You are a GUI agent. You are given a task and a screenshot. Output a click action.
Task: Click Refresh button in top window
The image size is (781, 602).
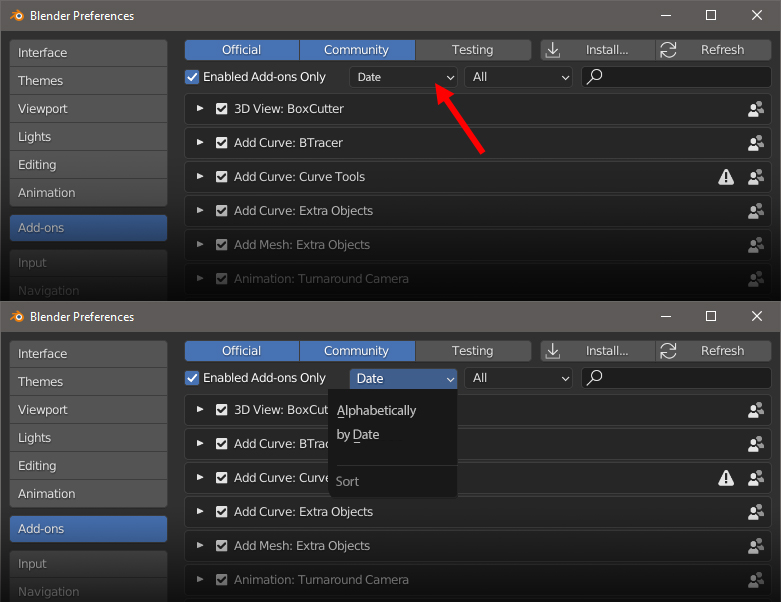713,50
